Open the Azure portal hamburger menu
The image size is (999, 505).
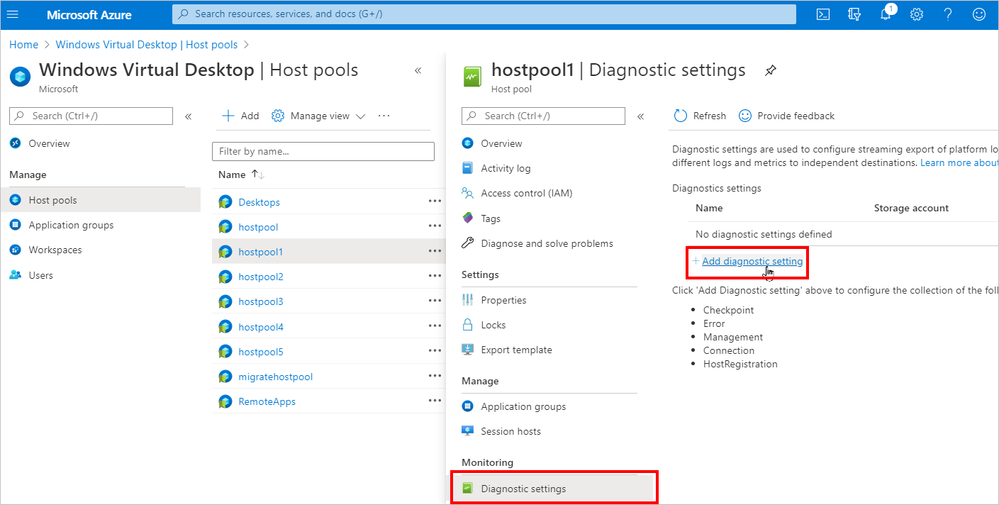[12, 14]
